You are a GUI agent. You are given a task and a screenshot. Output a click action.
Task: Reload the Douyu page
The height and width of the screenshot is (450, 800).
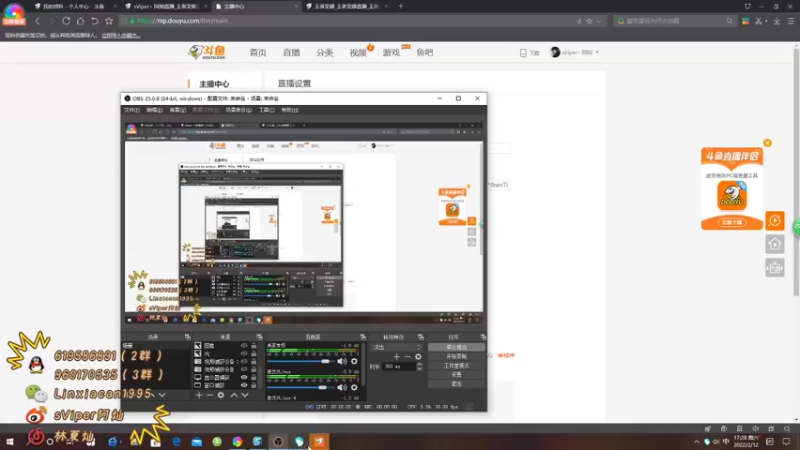tap(66, 21)
